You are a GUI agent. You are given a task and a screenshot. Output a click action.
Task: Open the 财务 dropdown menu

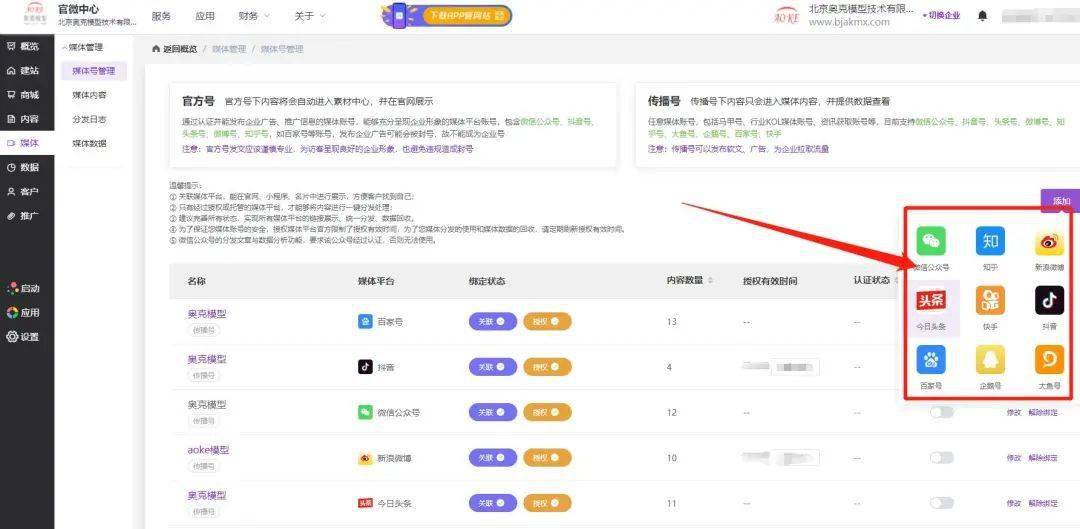[x=254, y=16]
